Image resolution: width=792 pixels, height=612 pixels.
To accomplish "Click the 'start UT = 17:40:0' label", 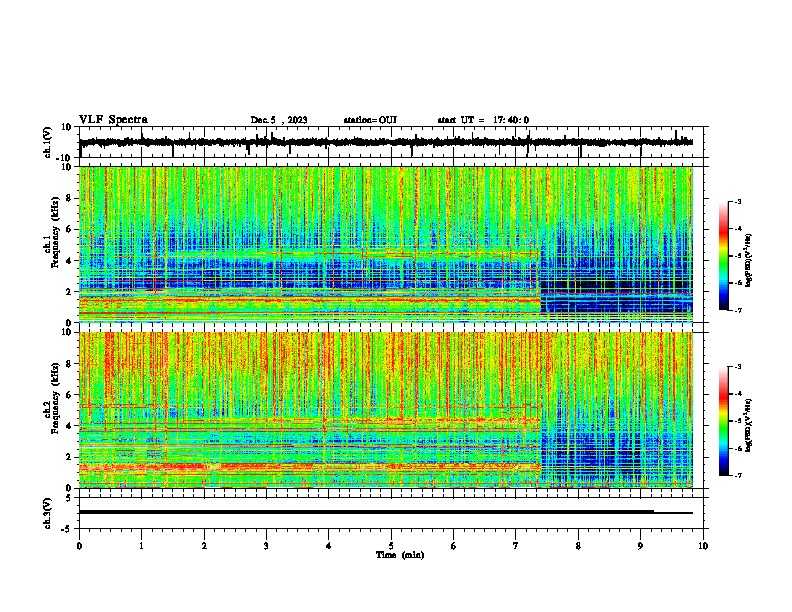I will click(483, 120).
